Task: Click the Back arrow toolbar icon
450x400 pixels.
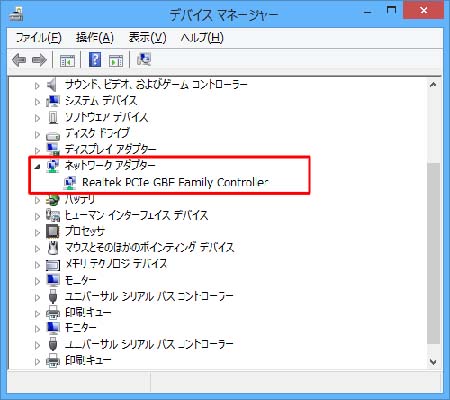Action: (19, 60)
